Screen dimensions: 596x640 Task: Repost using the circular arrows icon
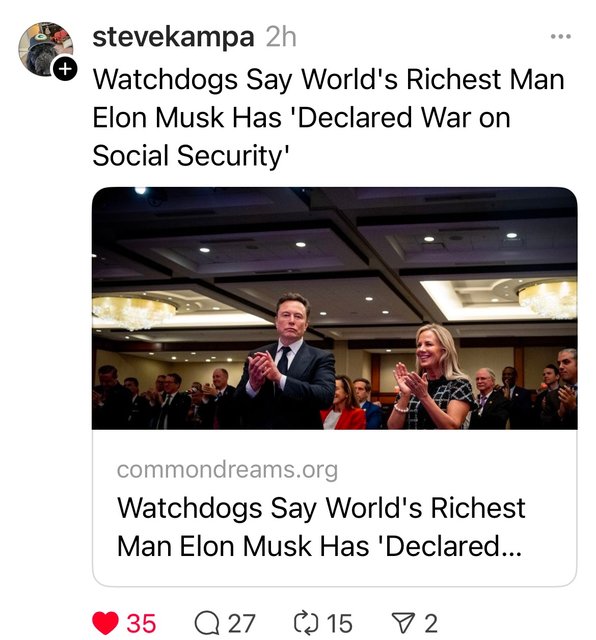[307, 623]
